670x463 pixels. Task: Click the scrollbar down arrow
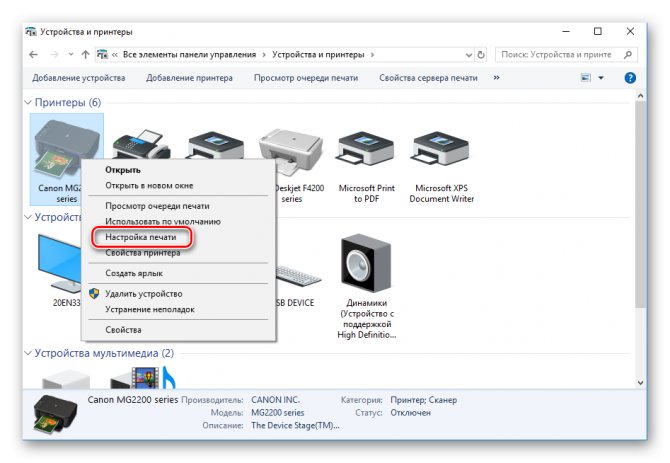click(x=640, y=383)
